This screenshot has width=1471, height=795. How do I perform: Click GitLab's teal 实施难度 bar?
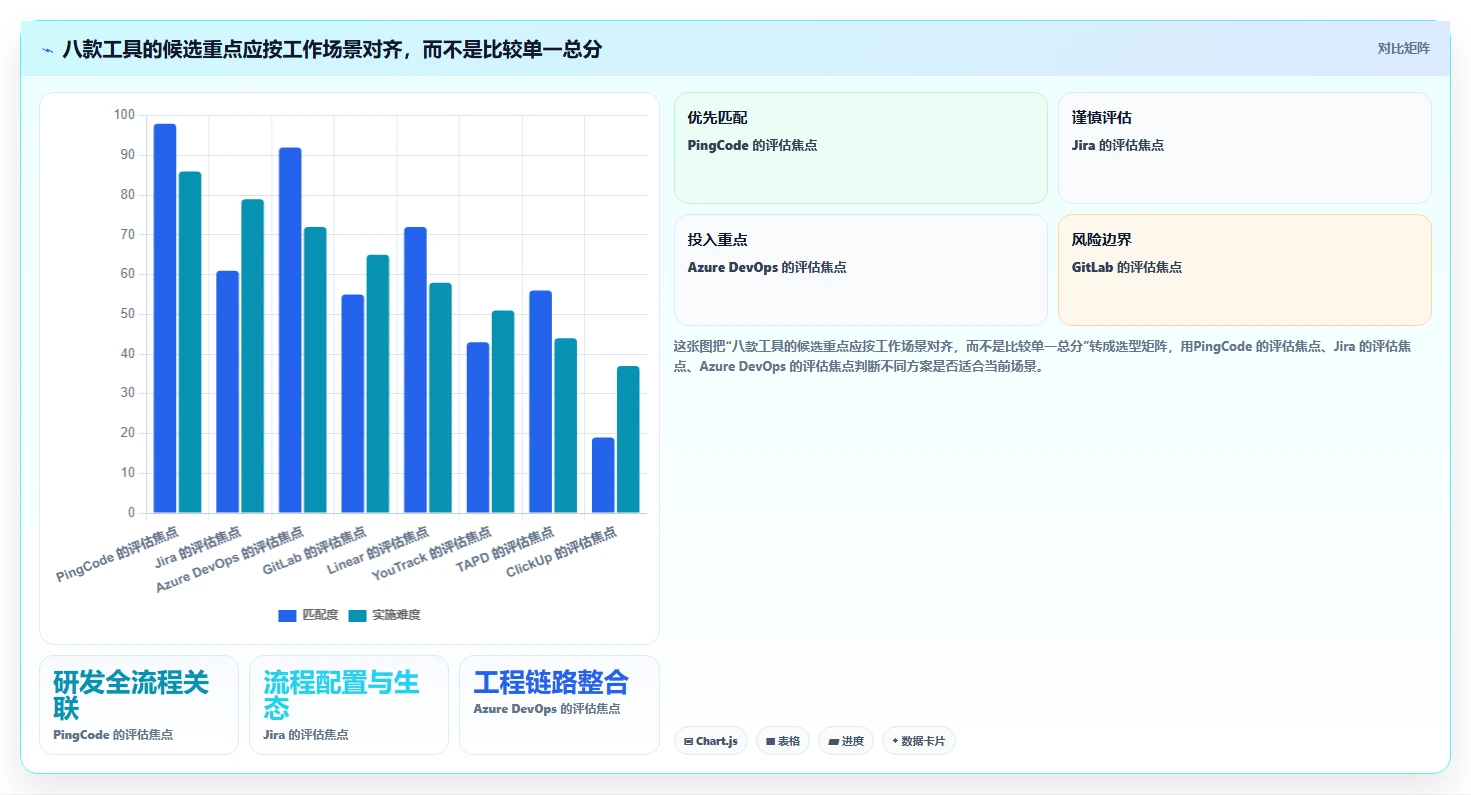378,384
